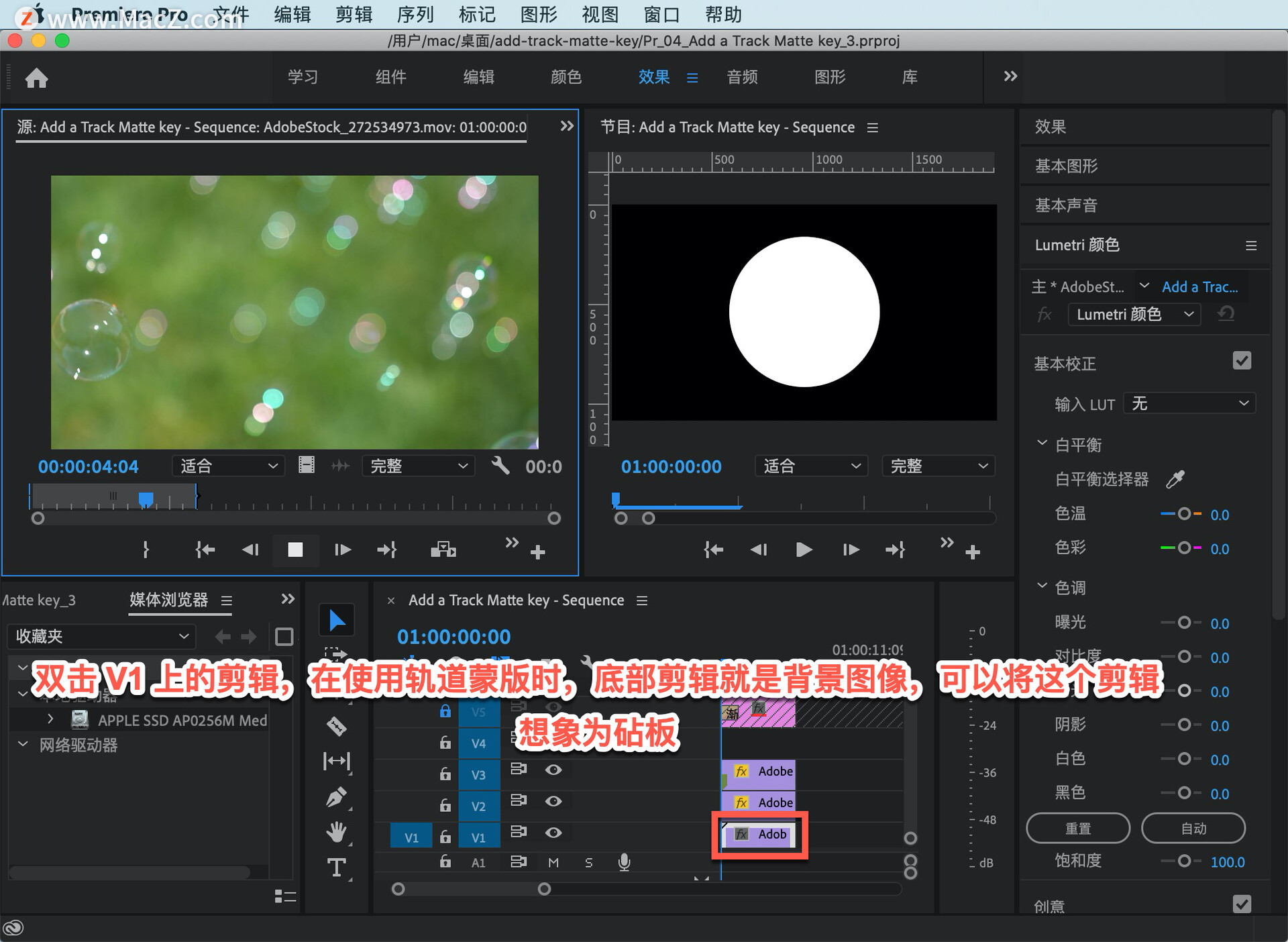Select the Type tool
This screenshot has width=1288, height=942.
[336, 868]
